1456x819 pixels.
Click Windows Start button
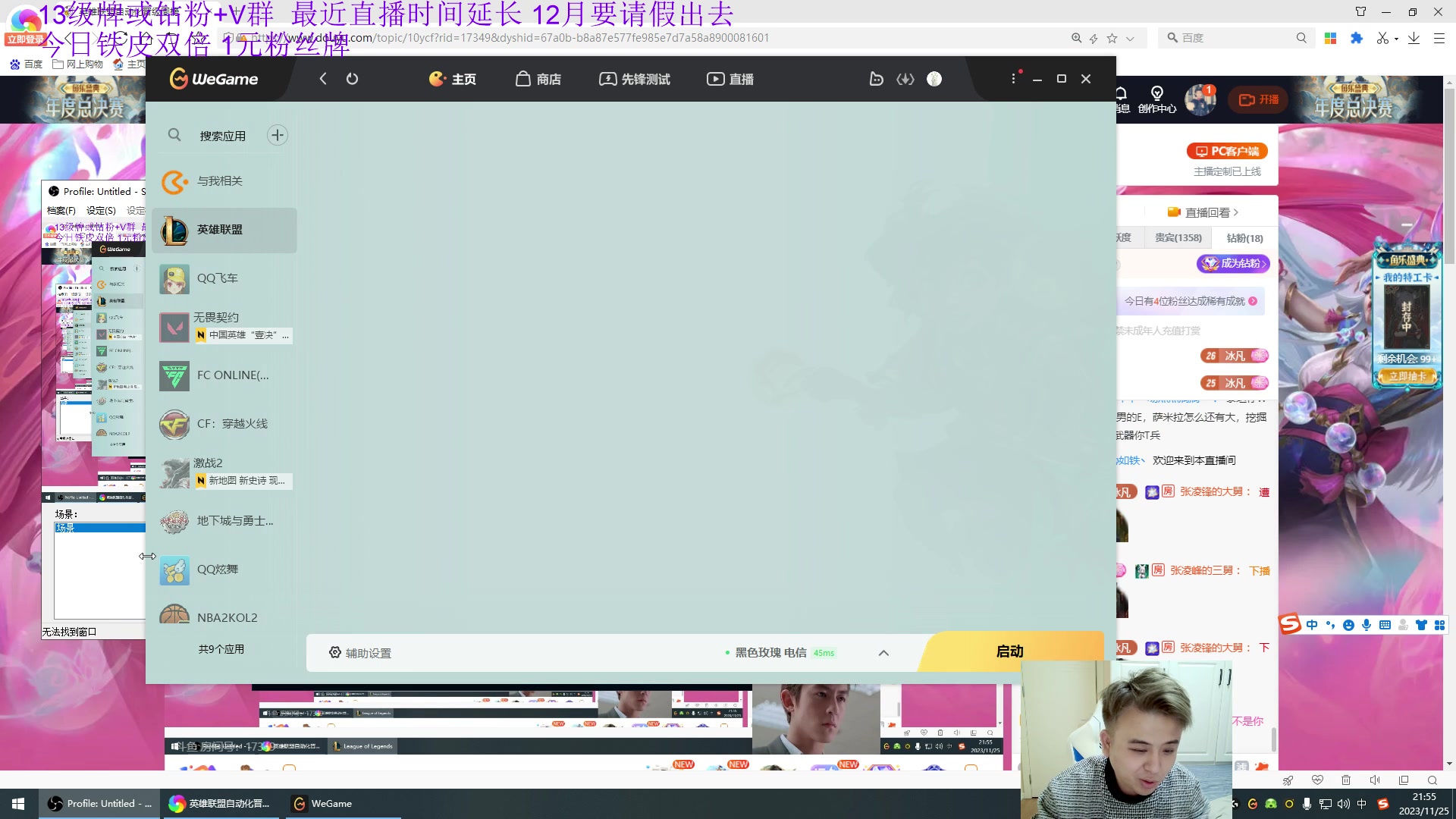(18, 804)
